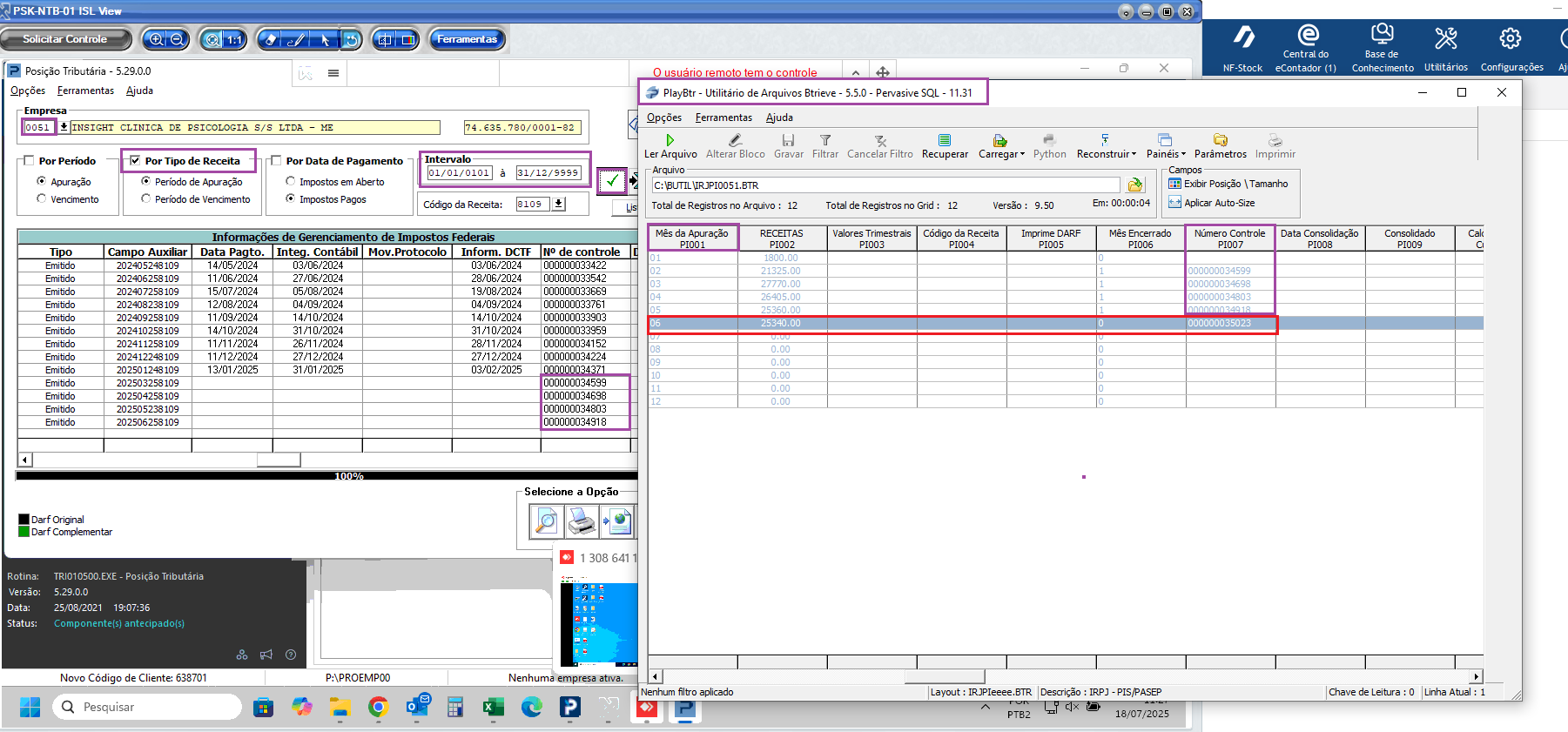Select the Período de Vencimento radio button
This screenshot has height=732, width=1568.
[x=146, y=199]
